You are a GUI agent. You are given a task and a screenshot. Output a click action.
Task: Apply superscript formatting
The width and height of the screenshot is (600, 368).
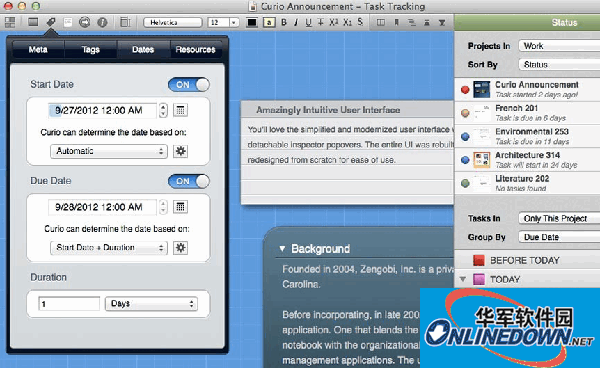point(334,22)
